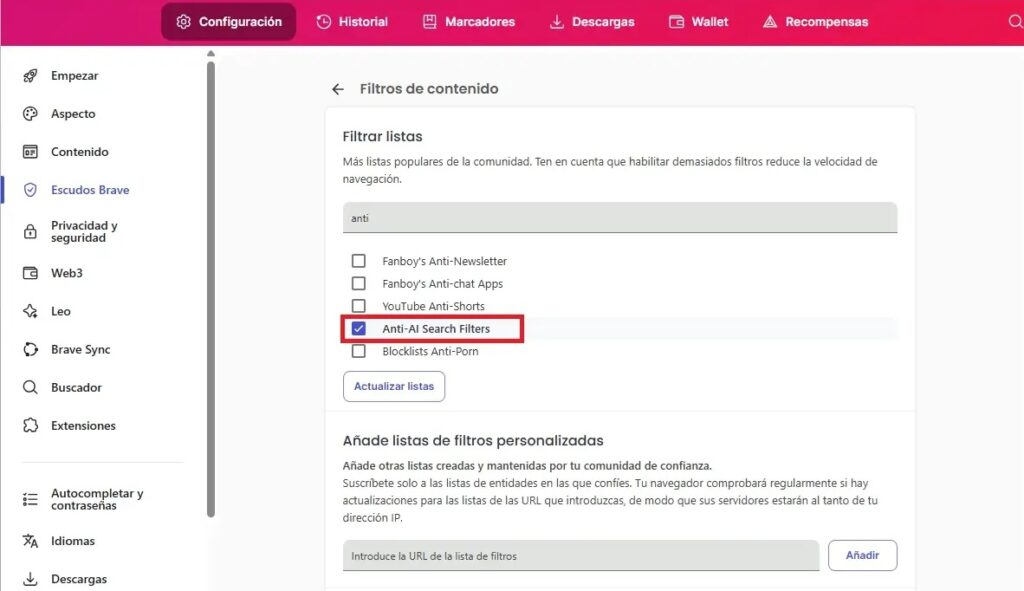Click the Descargas download icon in top bar
The image size is (1024, 591).
click(x=556, y=22)
